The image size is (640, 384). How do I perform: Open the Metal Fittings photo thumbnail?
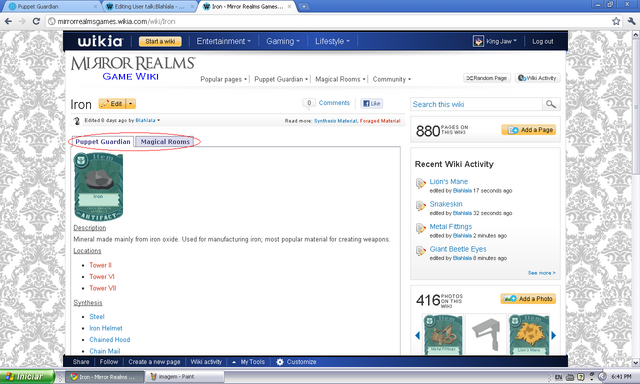click(443, 334)
